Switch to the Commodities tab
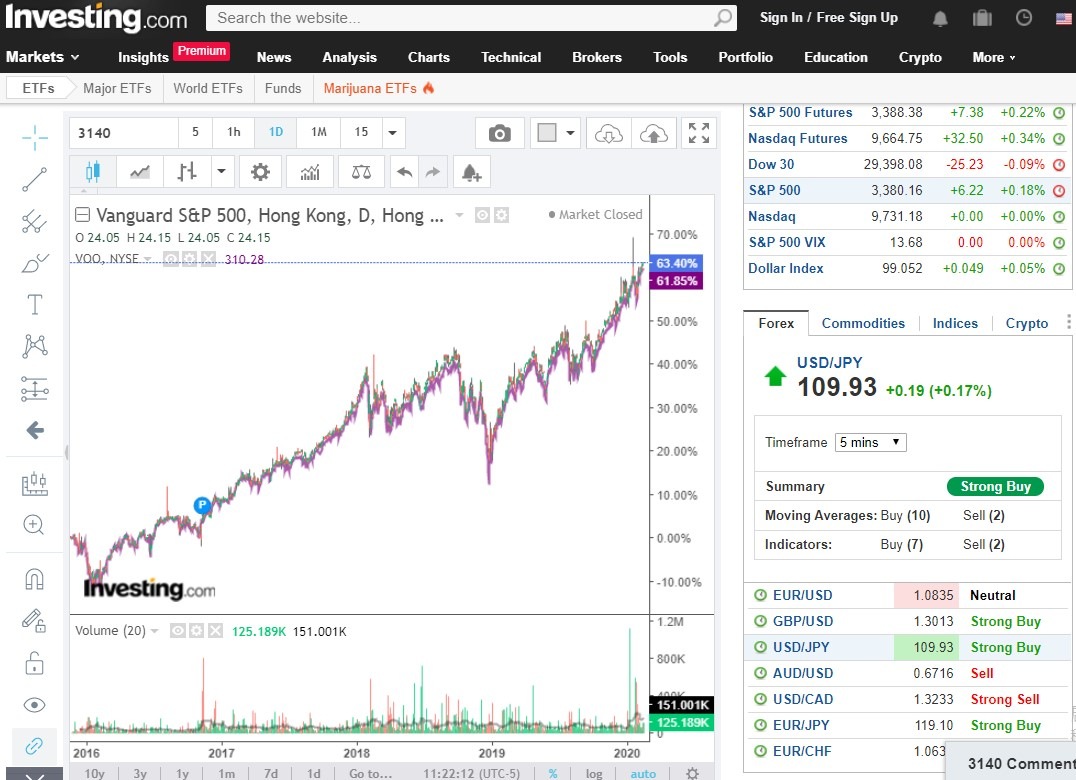1076x780 pixels. 863,323
